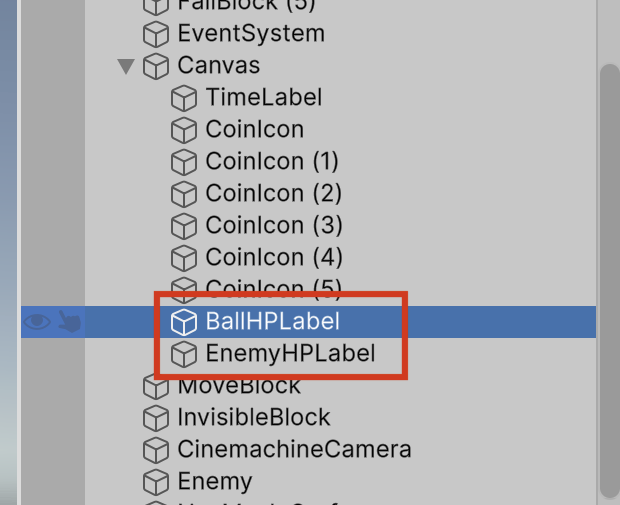The height and width of the screenshot is (505, 620).
Task: Select CoinIcon (1) in hierarchy
Action: tap(272, 162)
